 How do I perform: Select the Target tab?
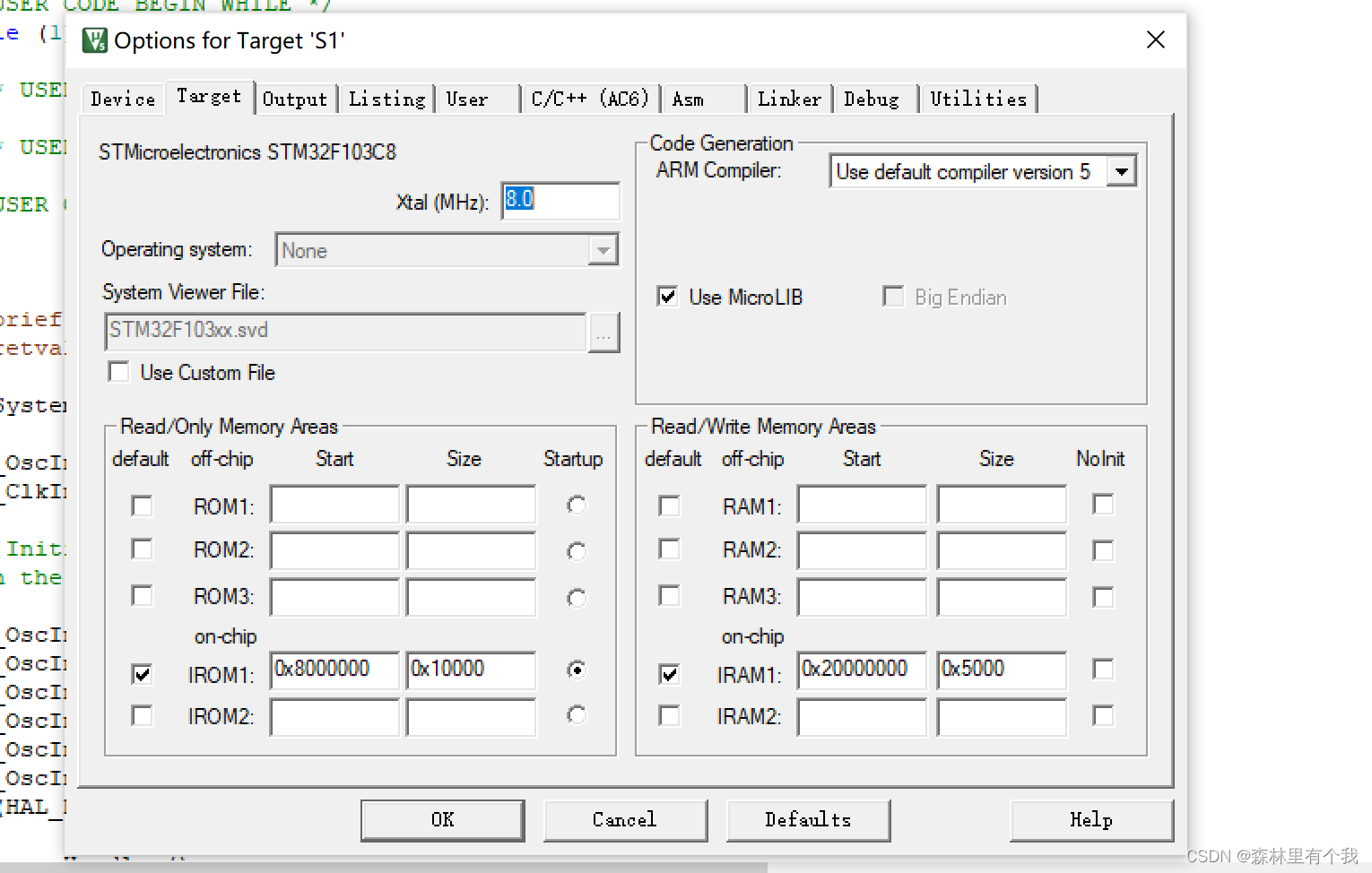coord(209,96)
